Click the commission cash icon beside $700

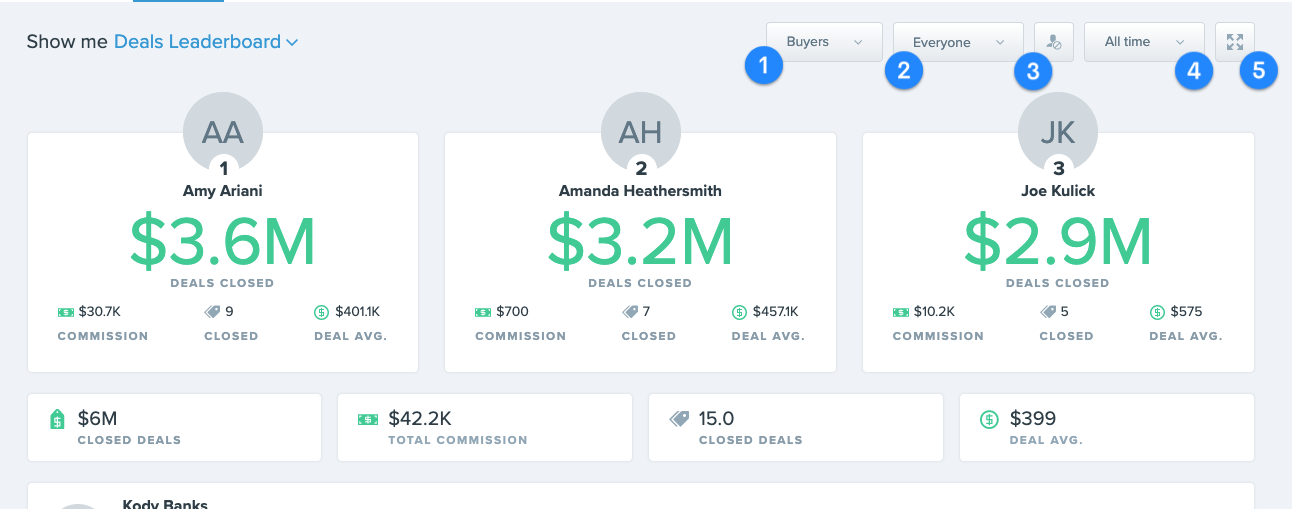483,312
